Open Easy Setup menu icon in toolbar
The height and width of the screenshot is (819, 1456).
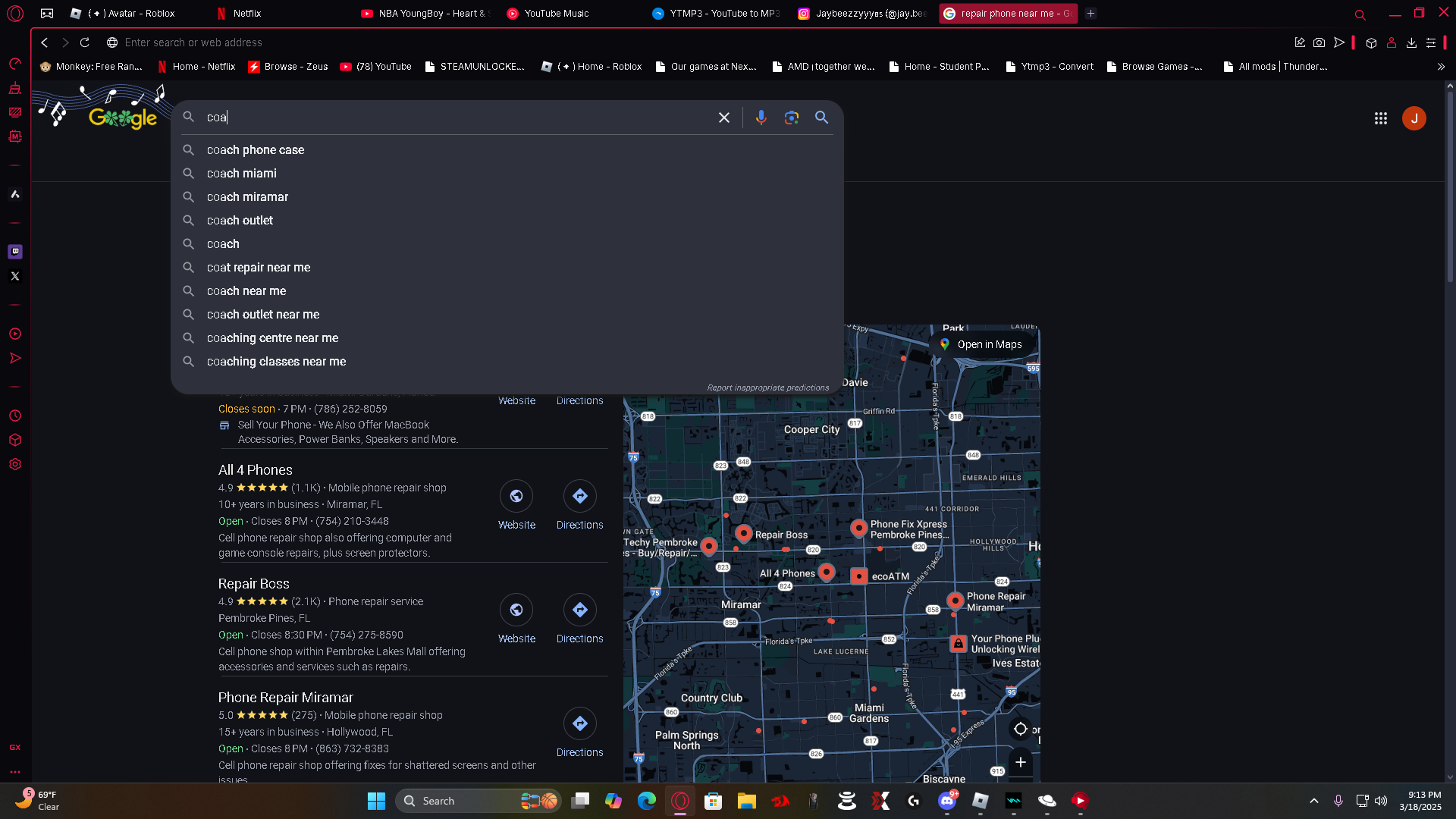point(1431,42)
